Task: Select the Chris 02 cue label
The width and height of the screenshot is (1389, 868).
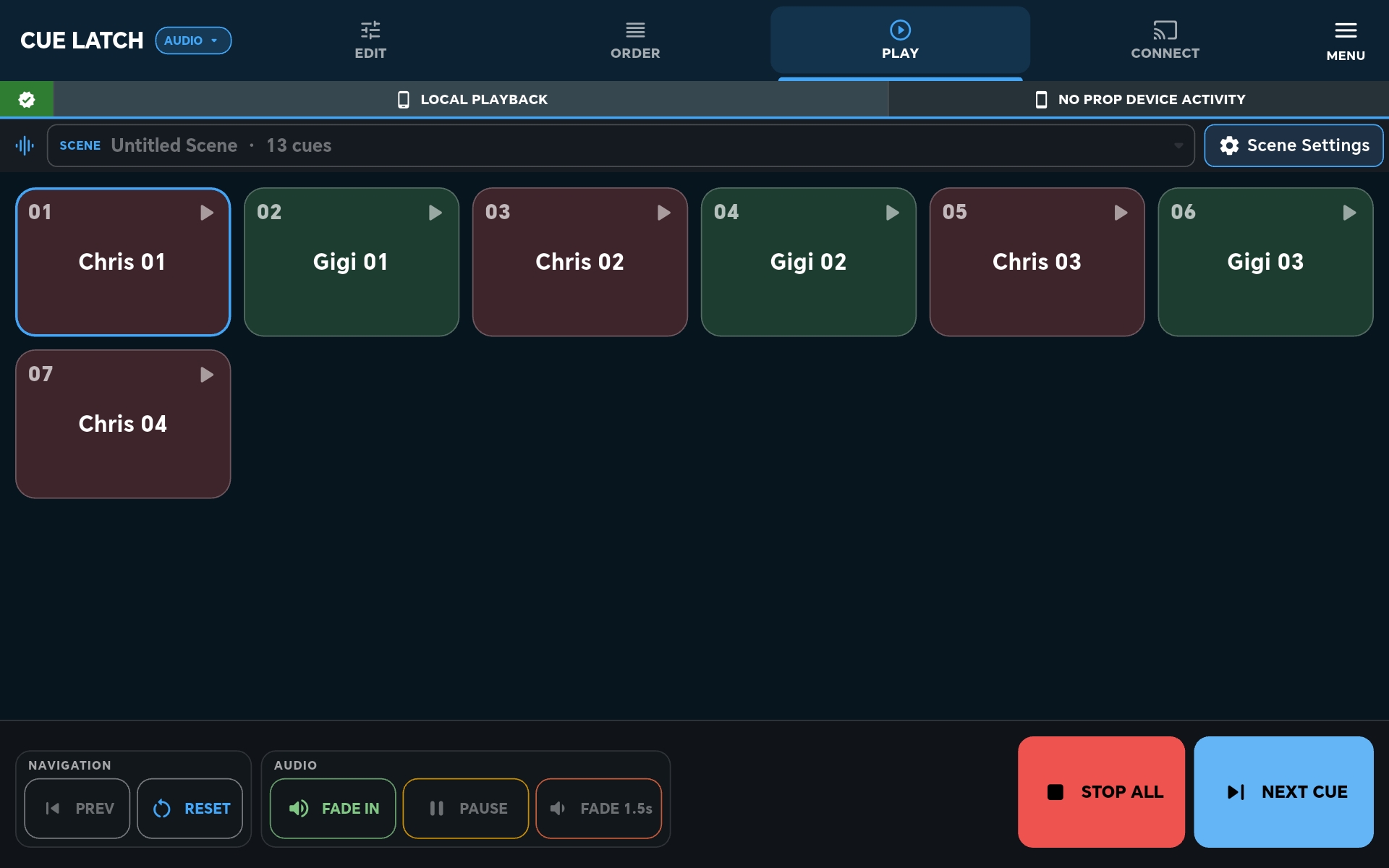Action: [x=579, y=262]
